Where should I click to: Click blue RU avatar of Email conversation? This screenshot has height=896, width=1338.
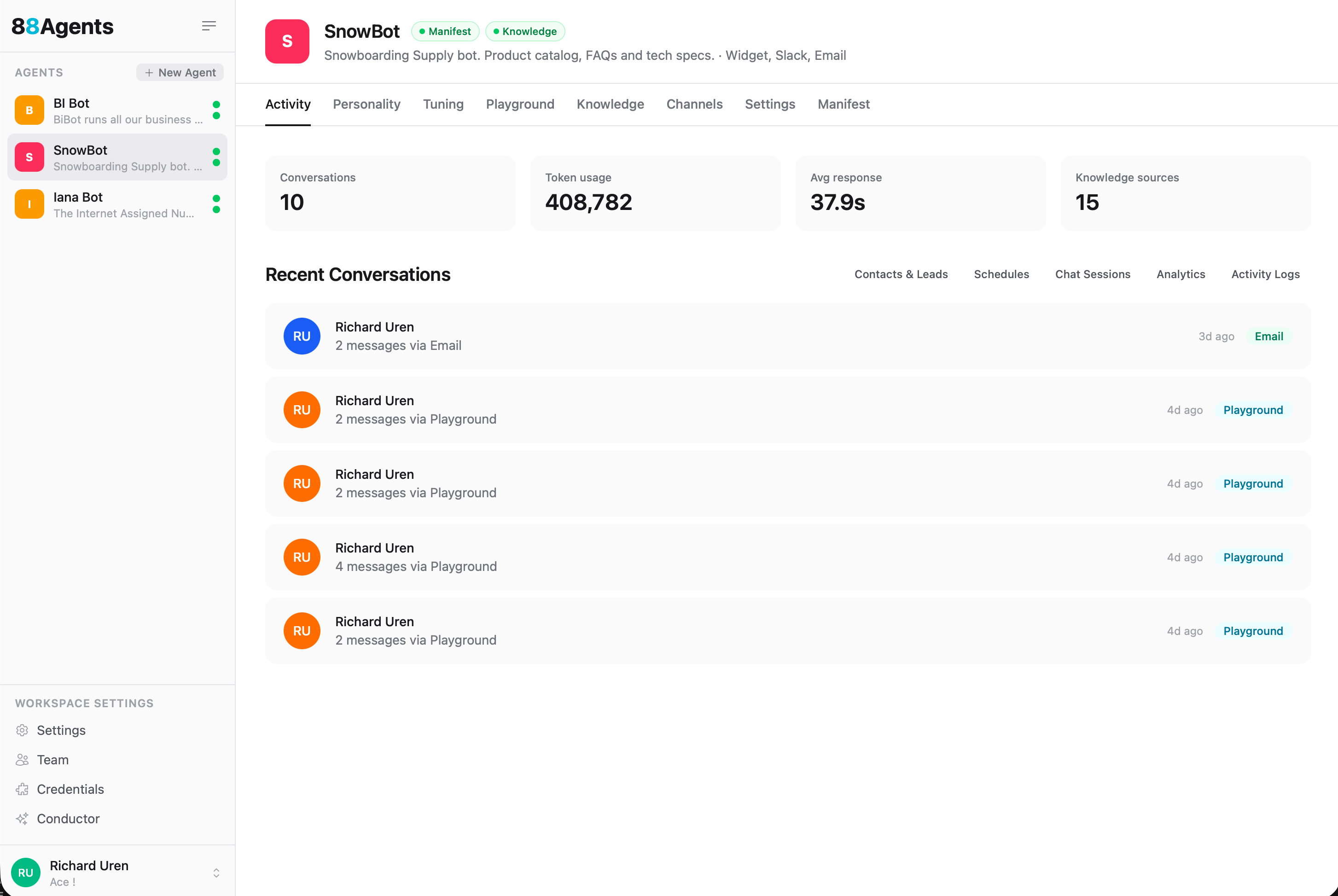click(302, 336)
